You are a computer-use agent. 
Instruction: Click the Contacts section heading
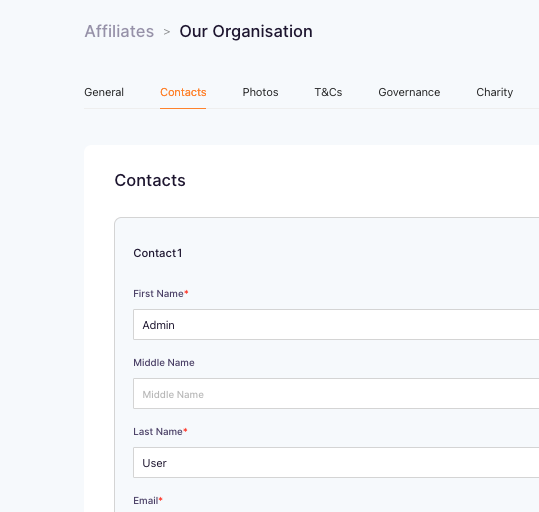pos(150,180)
